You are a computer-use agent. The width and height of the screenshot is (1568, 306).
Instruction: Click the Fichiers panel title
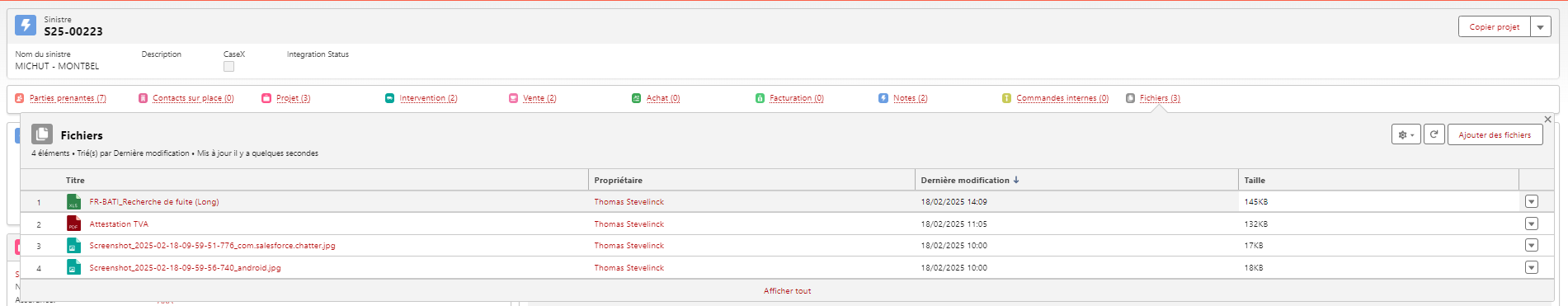tap(82, 135)
